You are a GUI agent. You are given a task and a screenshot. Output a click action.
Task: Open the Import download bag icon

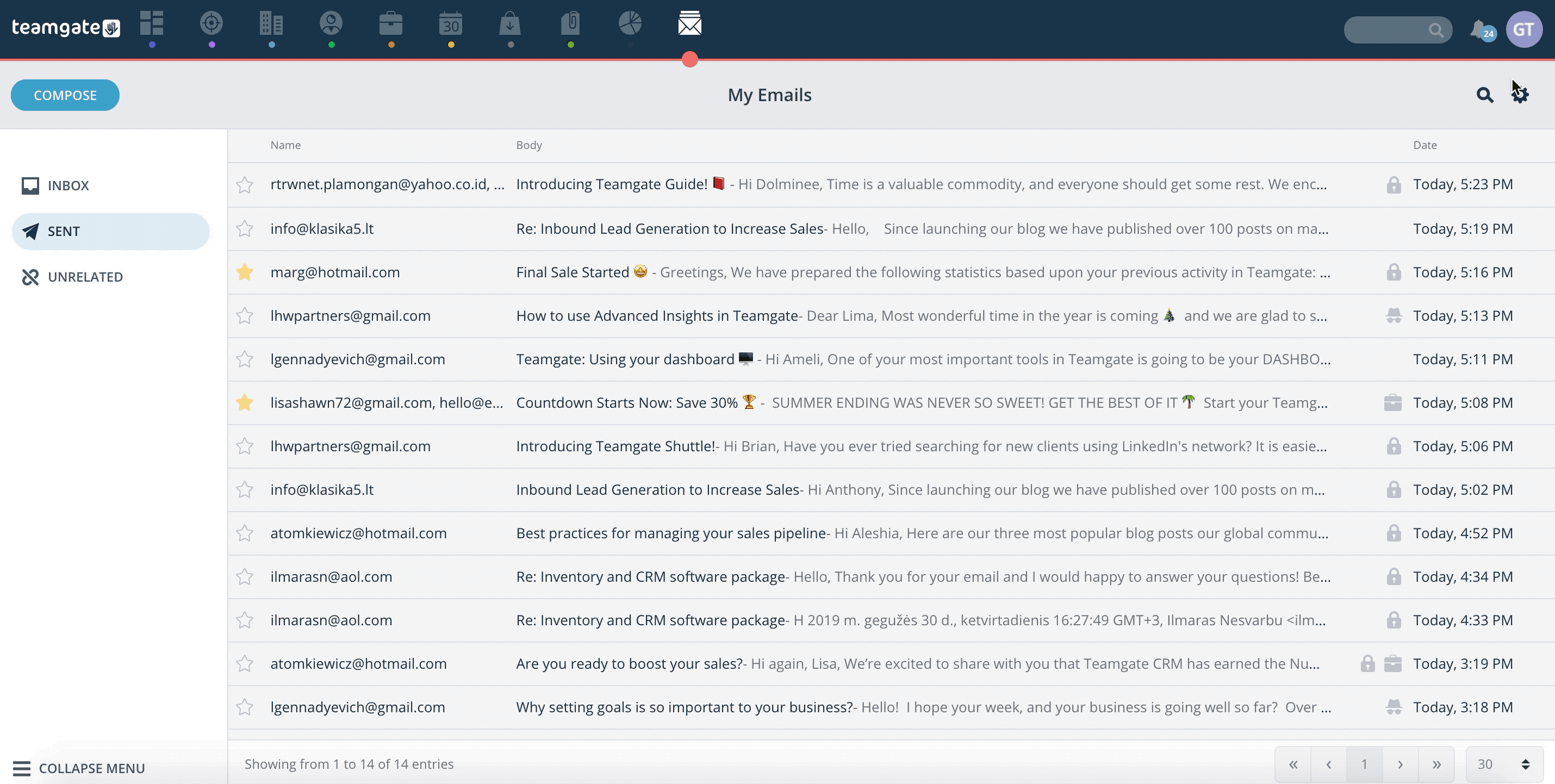coord(510,23)
